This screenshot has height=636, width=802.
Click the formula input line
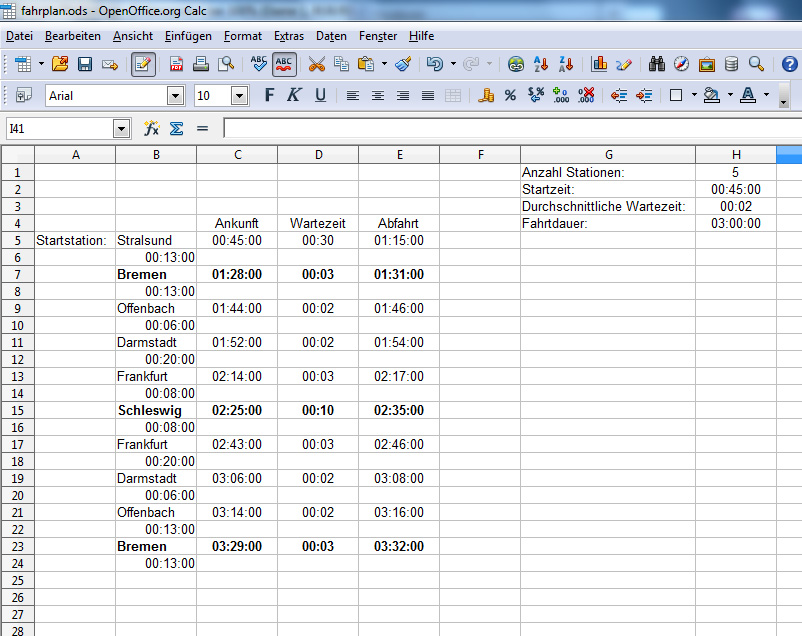510,128
